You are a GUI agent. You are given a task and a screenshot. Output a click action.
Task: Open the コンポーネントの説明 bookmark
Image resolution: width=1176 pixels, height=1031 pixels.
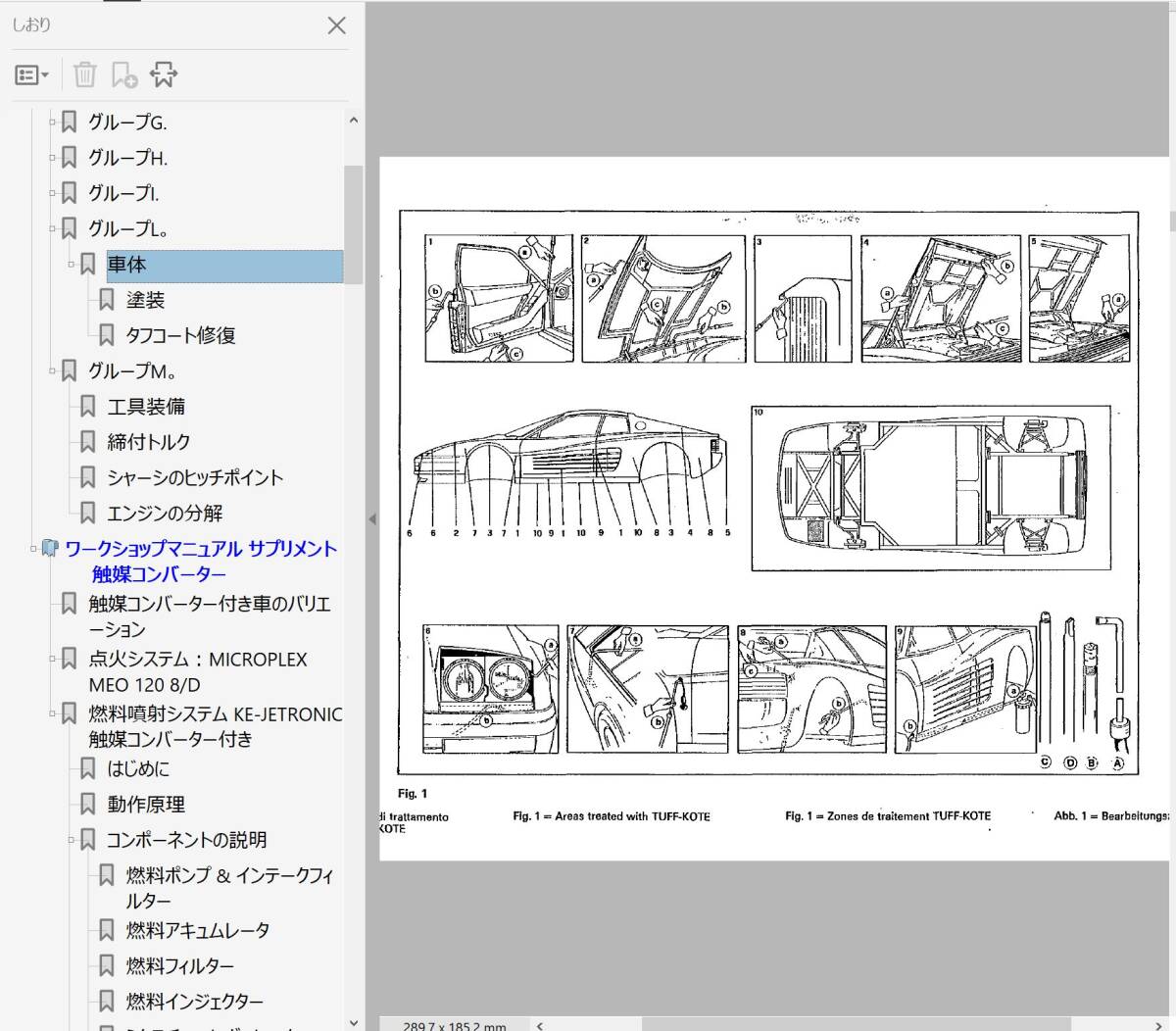point(186,840)
